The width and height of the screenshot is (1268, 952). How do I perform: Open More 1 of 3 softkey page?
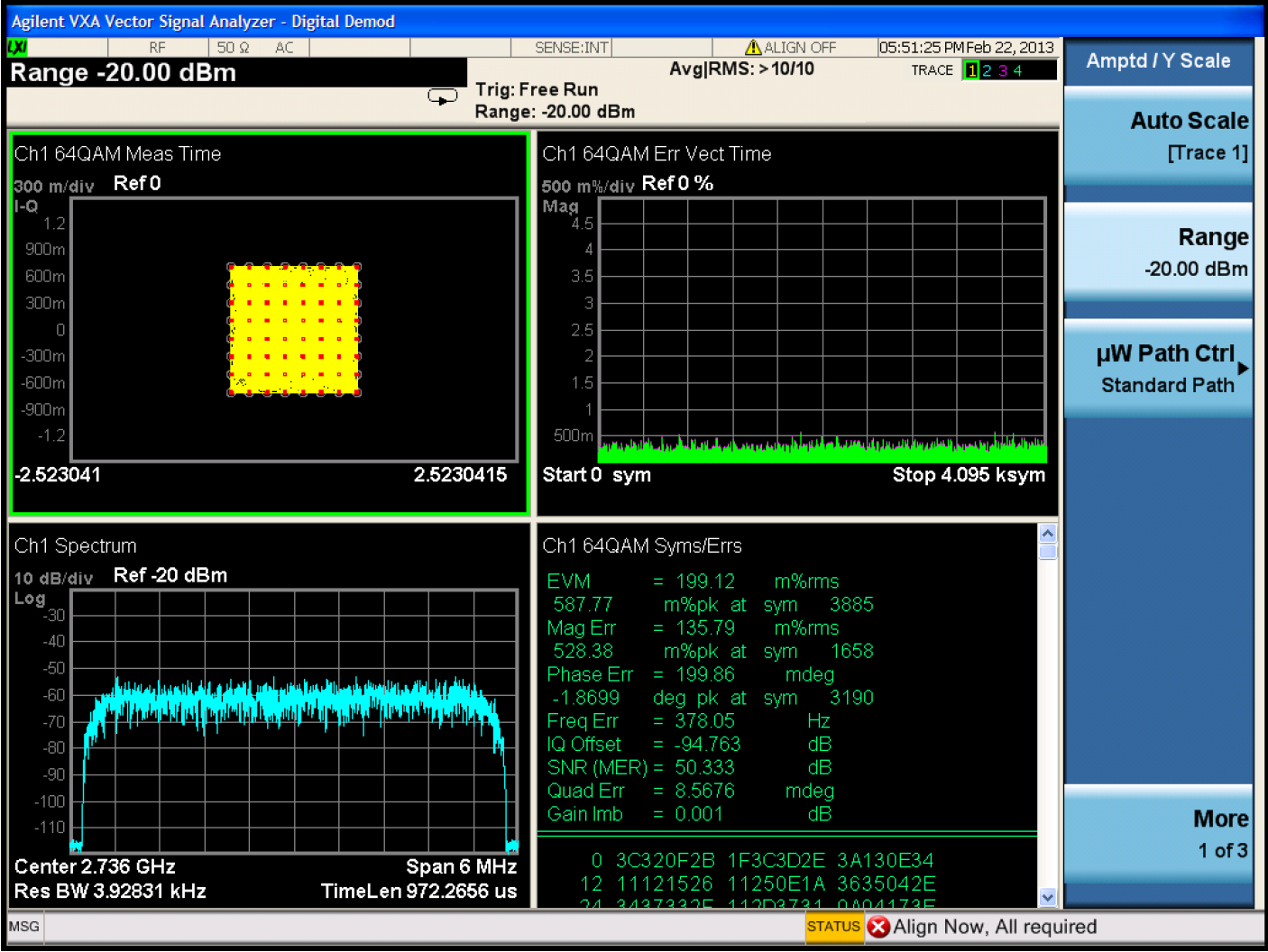point(1159,834)
